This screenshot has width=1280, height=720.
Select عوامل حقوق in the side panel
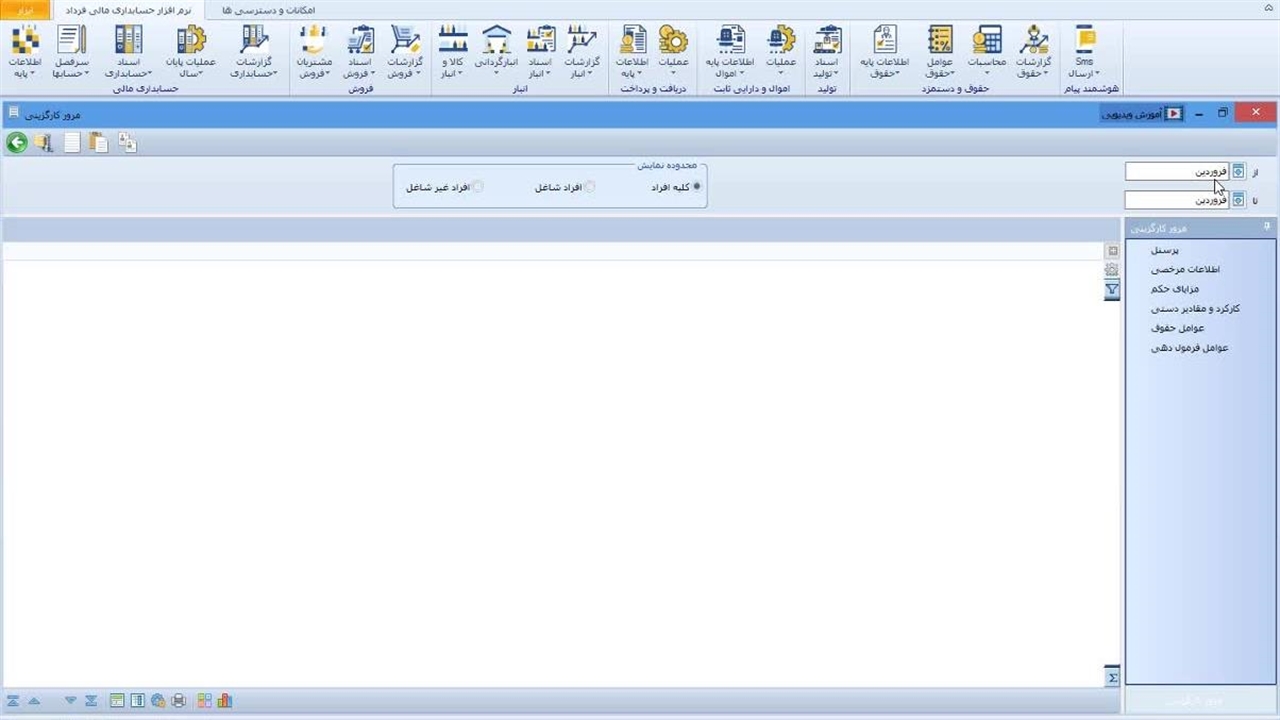coord(1177,328)
